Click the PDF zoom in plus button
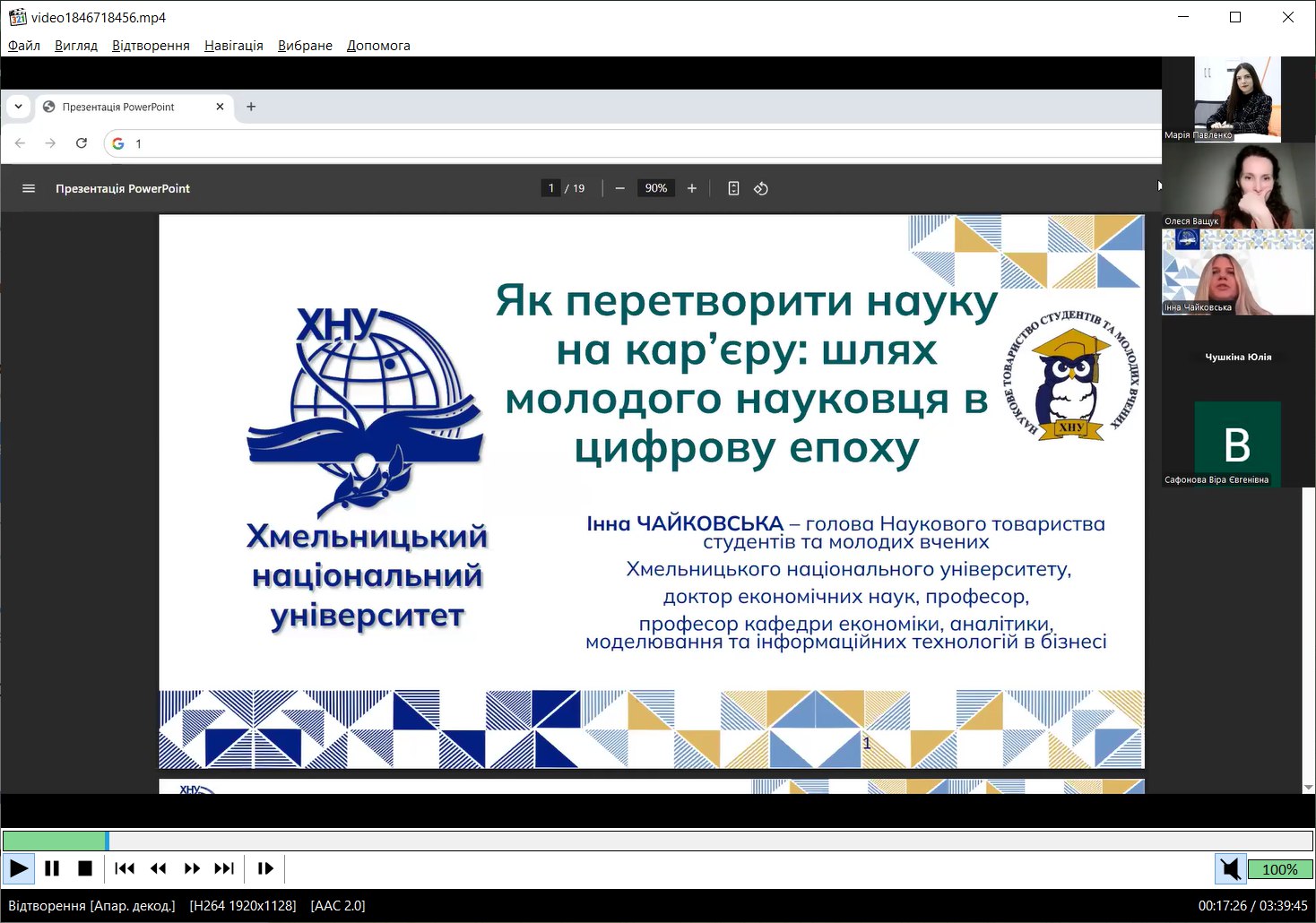Screen dimensions: 1316x923 coord(692,188)
